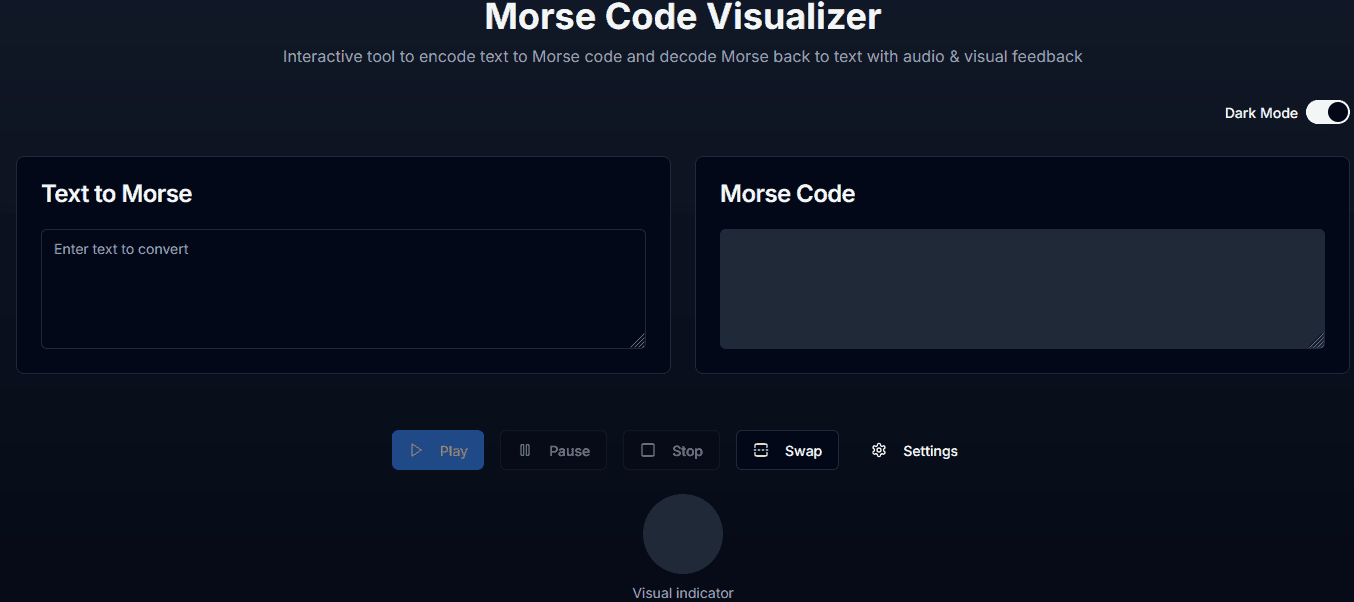The width and height of the screenshot is (1354, 602).
Task: Click the Stop square icon
Action: tap(648, 450)
